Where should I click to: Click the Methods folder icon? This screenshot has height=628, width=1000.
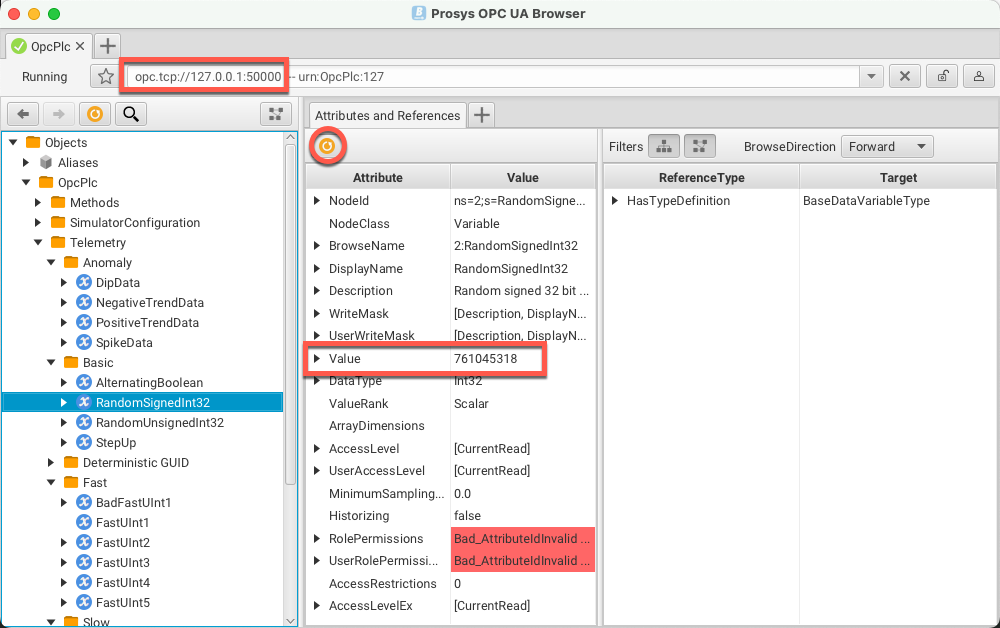coord(58,202)
